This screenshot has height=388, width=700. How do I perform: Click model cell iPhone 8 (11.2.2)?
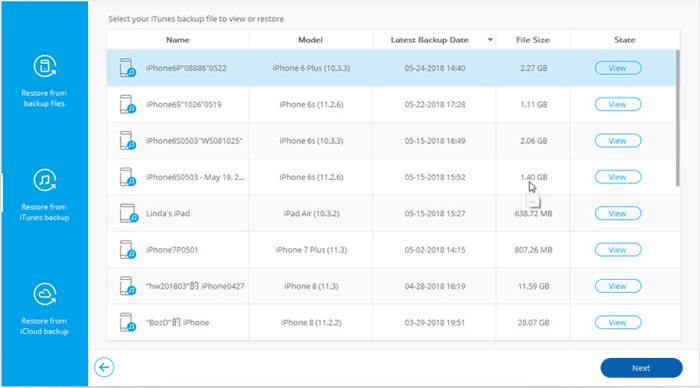(311, 322)
